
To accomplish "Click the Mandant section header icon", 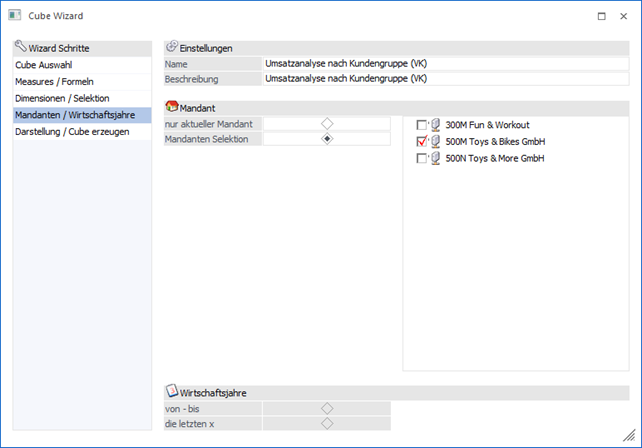I will click(171, 106).
